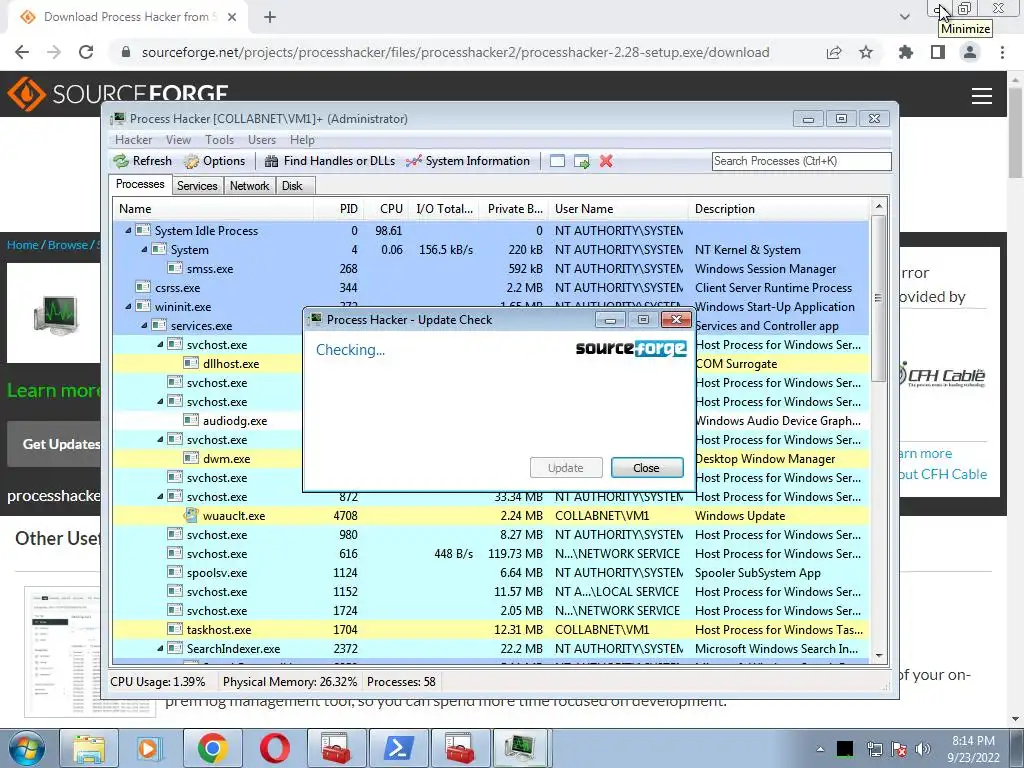Sort by the Description column header
This screenshot has width=1024, height=768.
[x=778, y=209]
